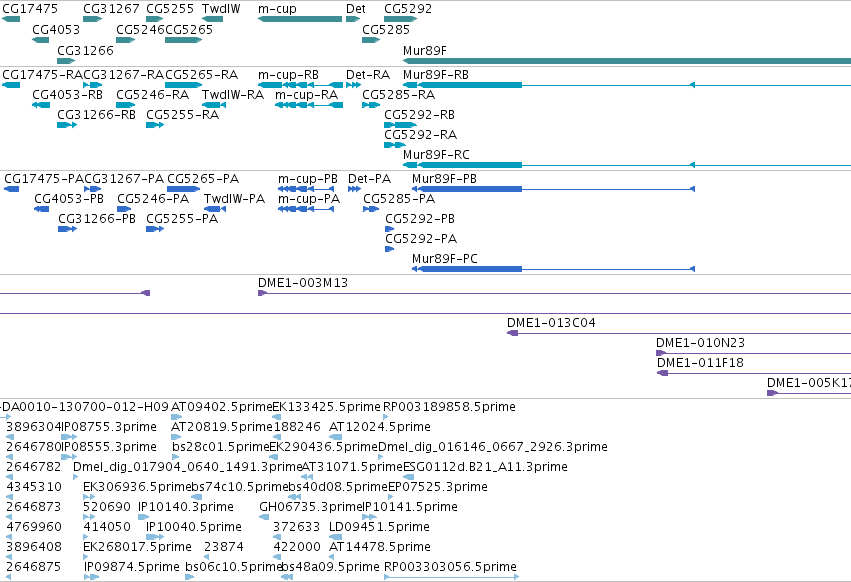The height and width of the screenshot is (582, 851).
Task: Select protein Mur89F-PC label
Action: pyautogui.click(x=445, y=258)
